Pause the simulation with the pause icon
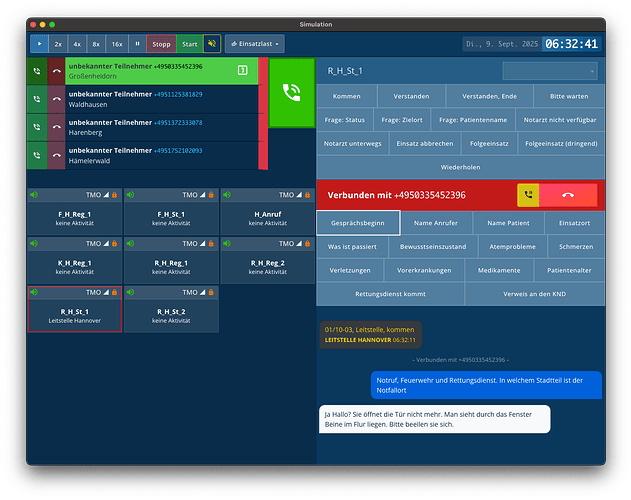Screen dimensions: 631x500 [x=137, y=44]
